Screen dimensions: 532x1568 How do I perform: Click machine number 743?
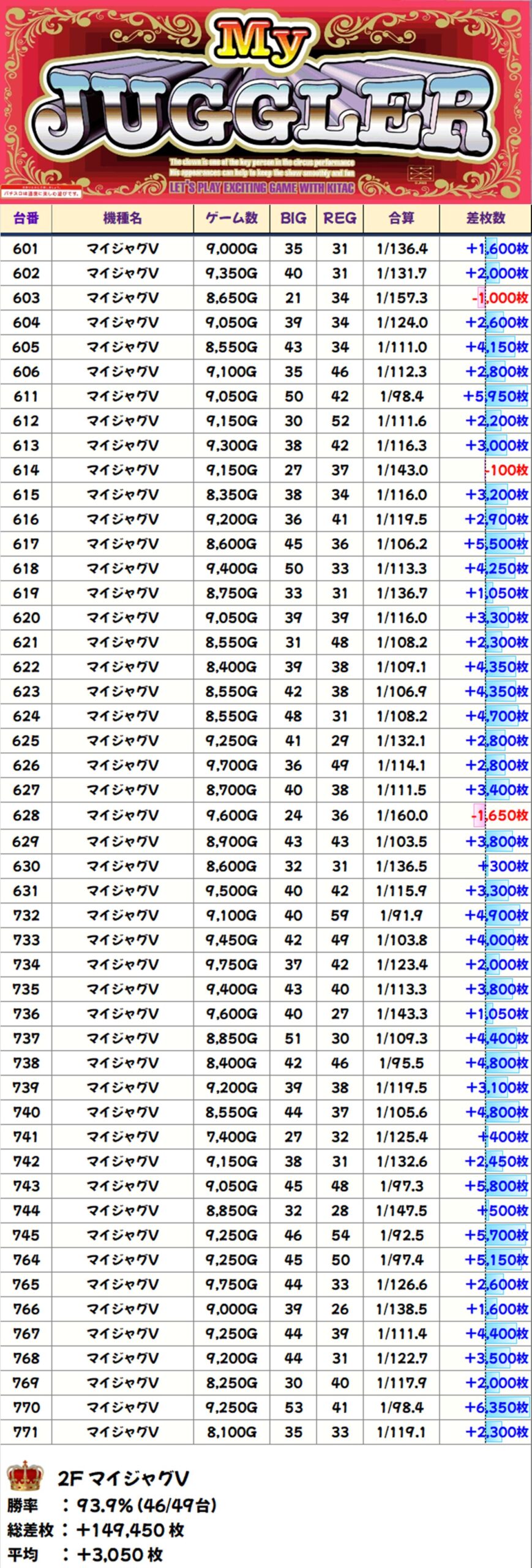click(26, 1186)
